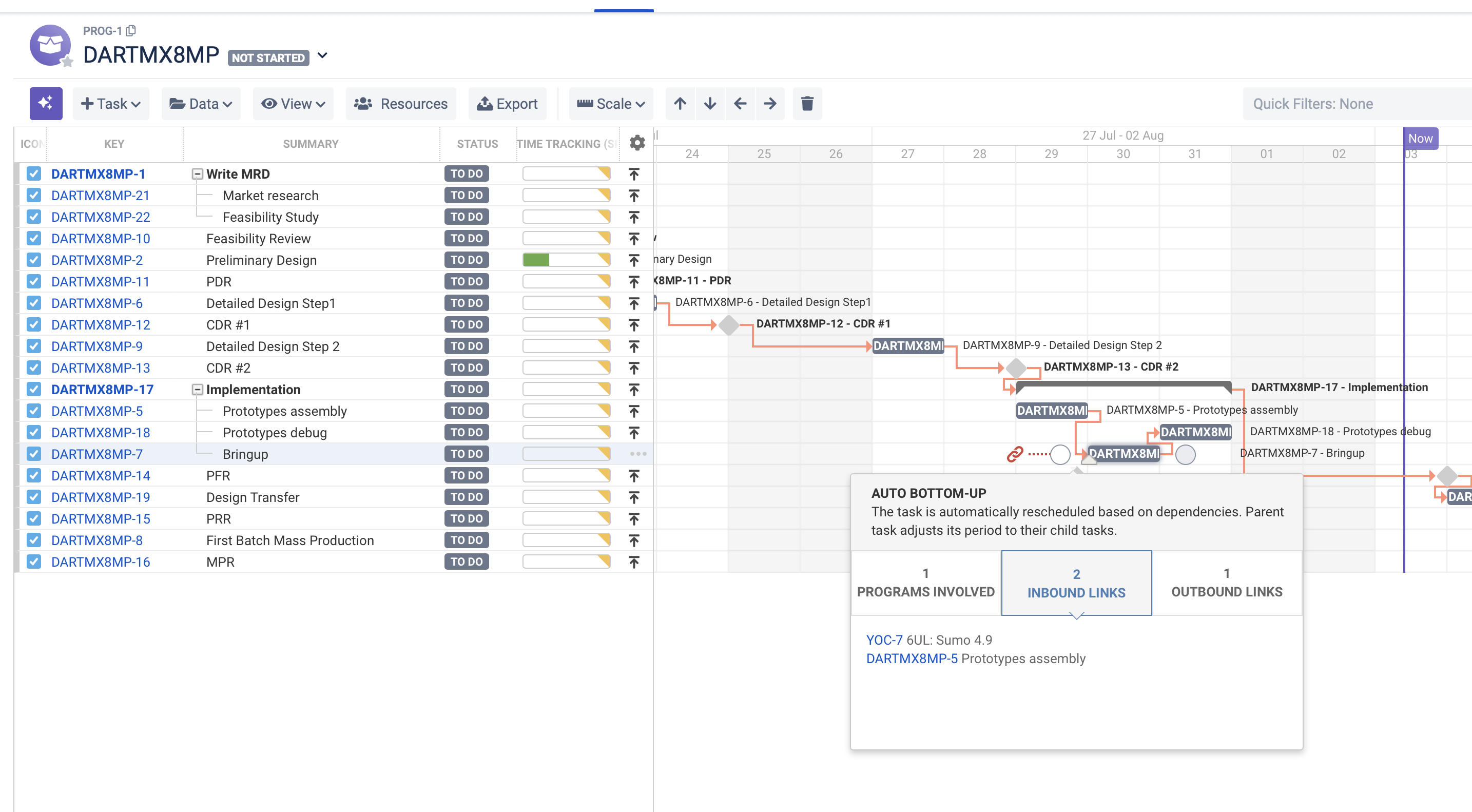Click the move task up arrow

tap(680, 104)
